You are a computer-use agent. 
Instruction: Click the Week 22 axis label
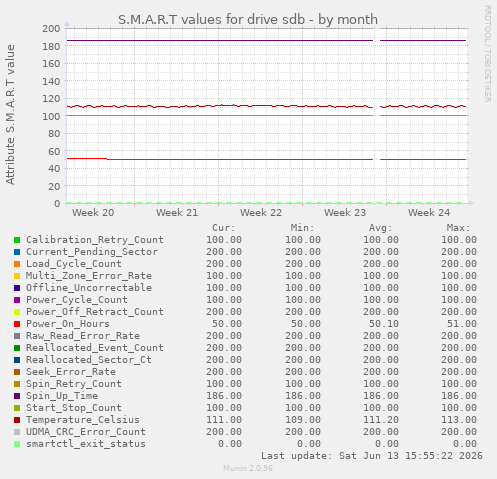[261, 213]
